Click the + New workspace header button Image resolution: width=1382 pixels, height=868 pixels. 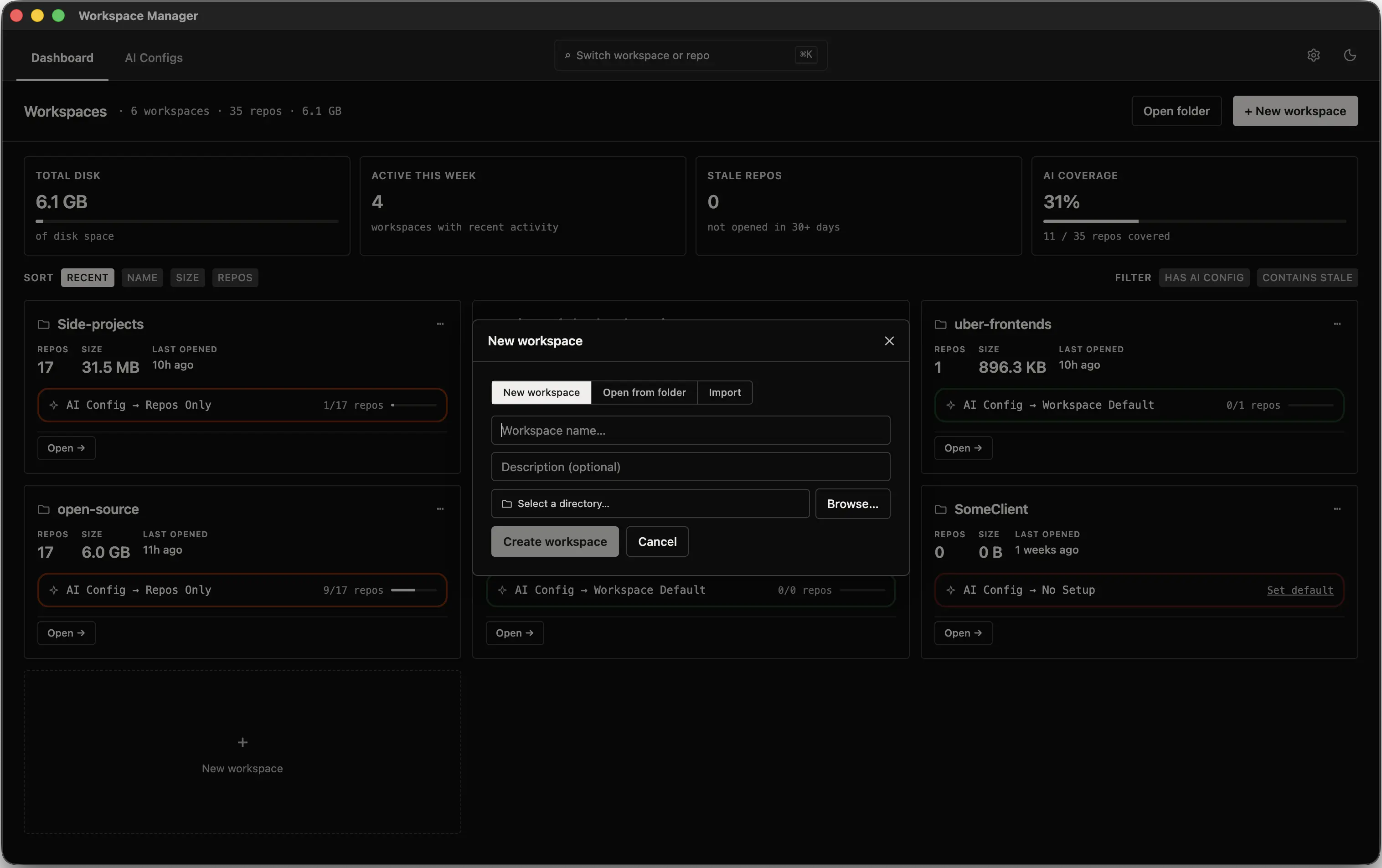click(x=1295, y=111)
